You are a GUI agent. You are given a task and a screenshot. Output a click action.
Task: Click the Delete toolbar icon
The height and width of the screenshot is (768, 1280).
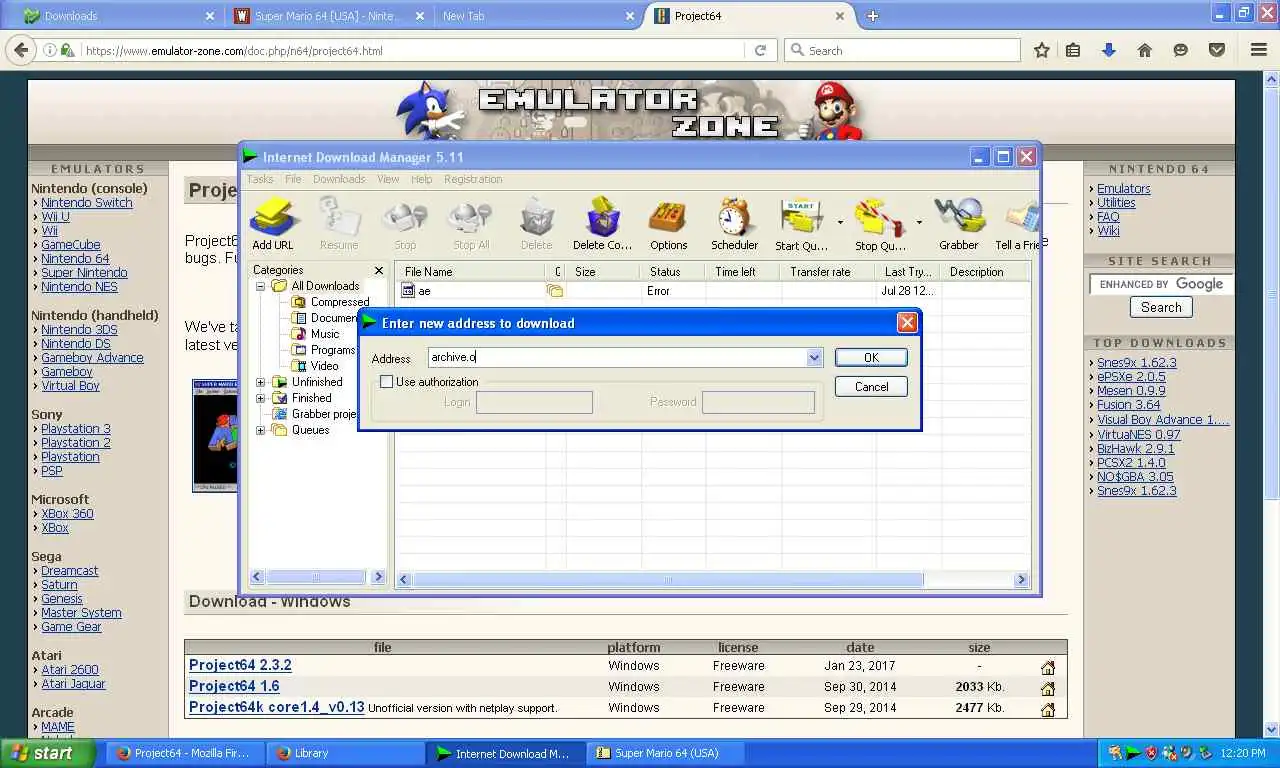(x=536, y=224)
